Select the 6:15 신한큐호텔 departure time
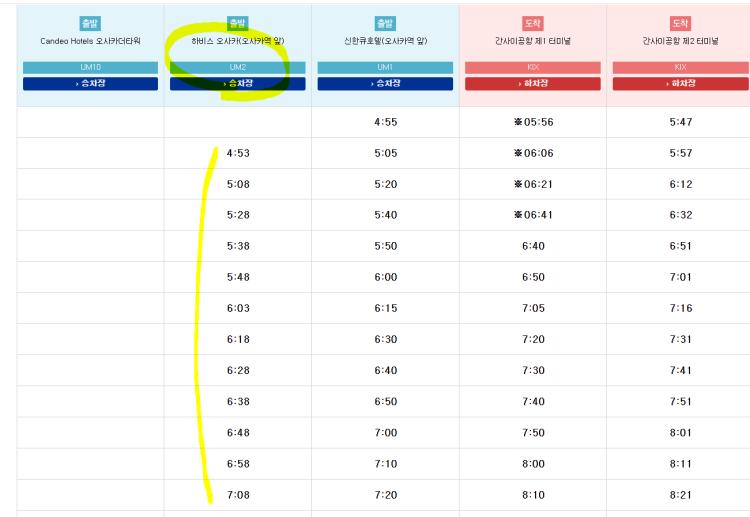 click(x=385, y=308)
